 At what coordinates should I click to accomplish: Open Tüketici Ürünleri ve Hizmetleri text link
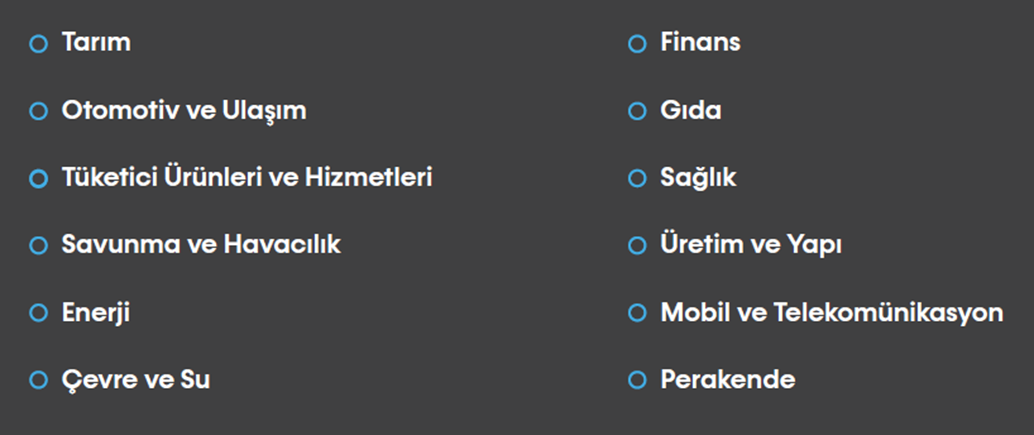pyautogui.click(x=247, y=178)
